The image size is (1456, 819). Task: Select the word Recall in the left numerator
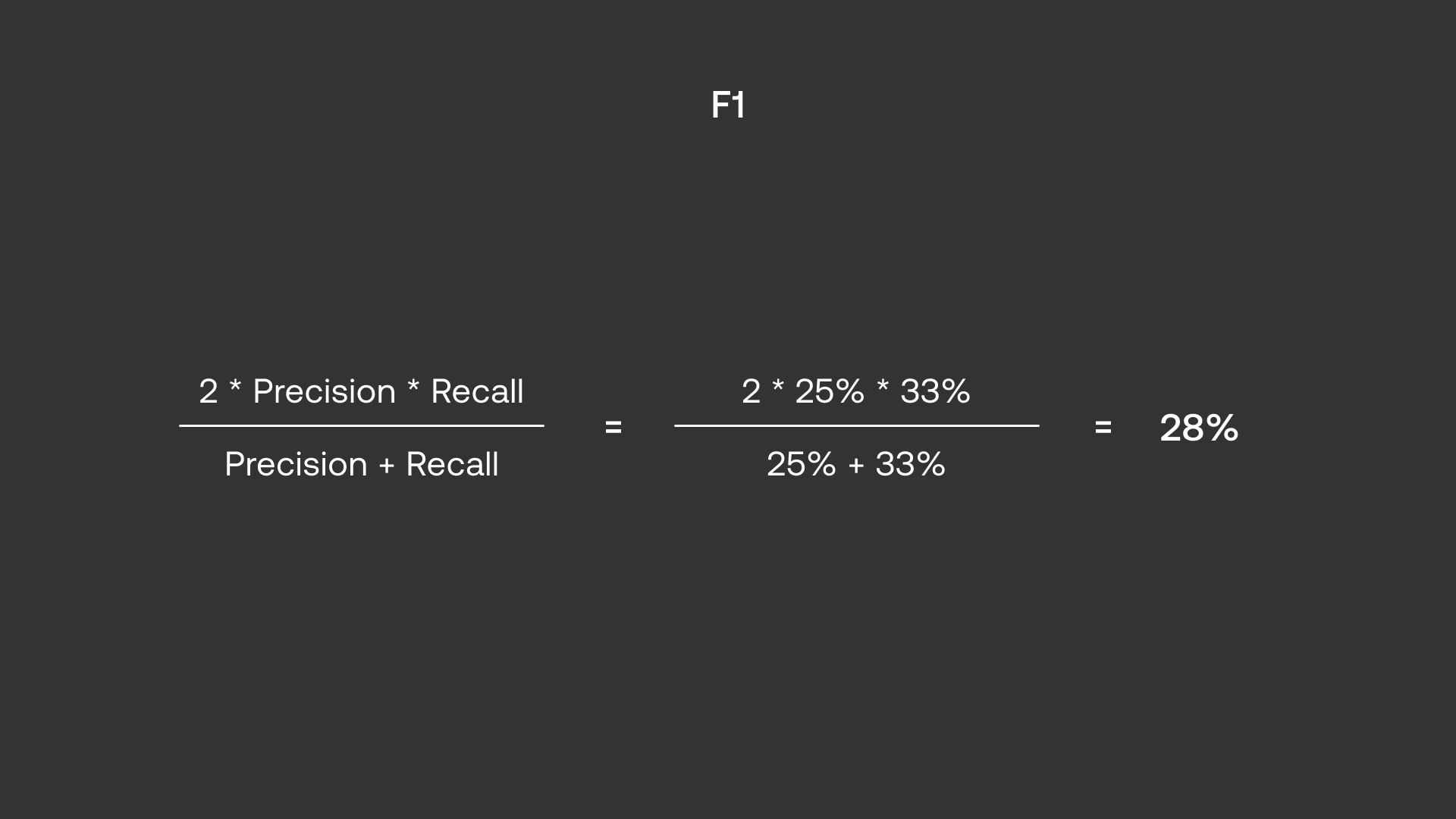point(477,391)
